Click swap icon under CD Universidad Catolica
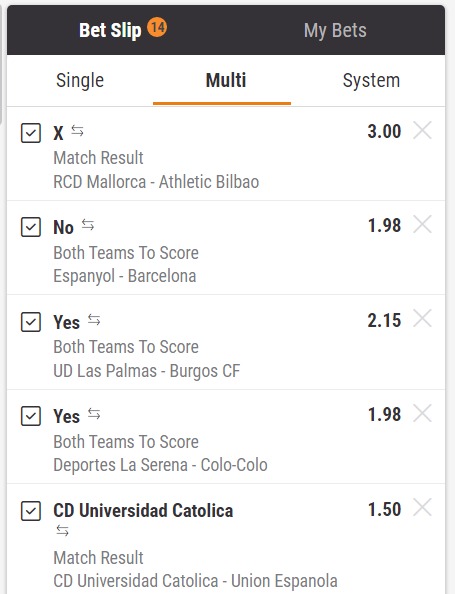The height and width of the screenshot is (594, 455). 63,531
